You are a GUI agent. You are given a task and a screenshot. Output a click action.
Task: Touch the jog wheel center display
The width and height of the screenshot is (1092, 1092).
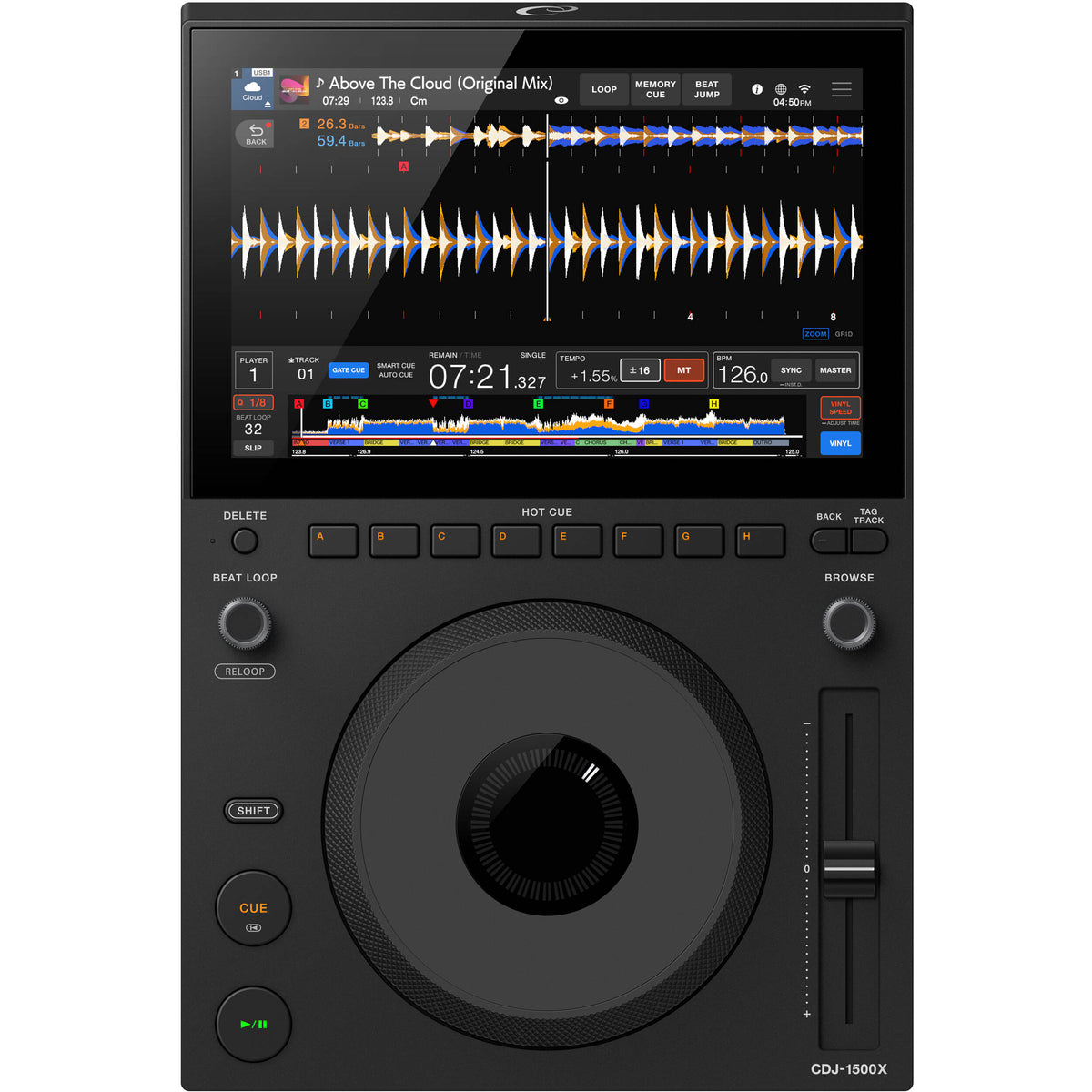tap(546, 824)
